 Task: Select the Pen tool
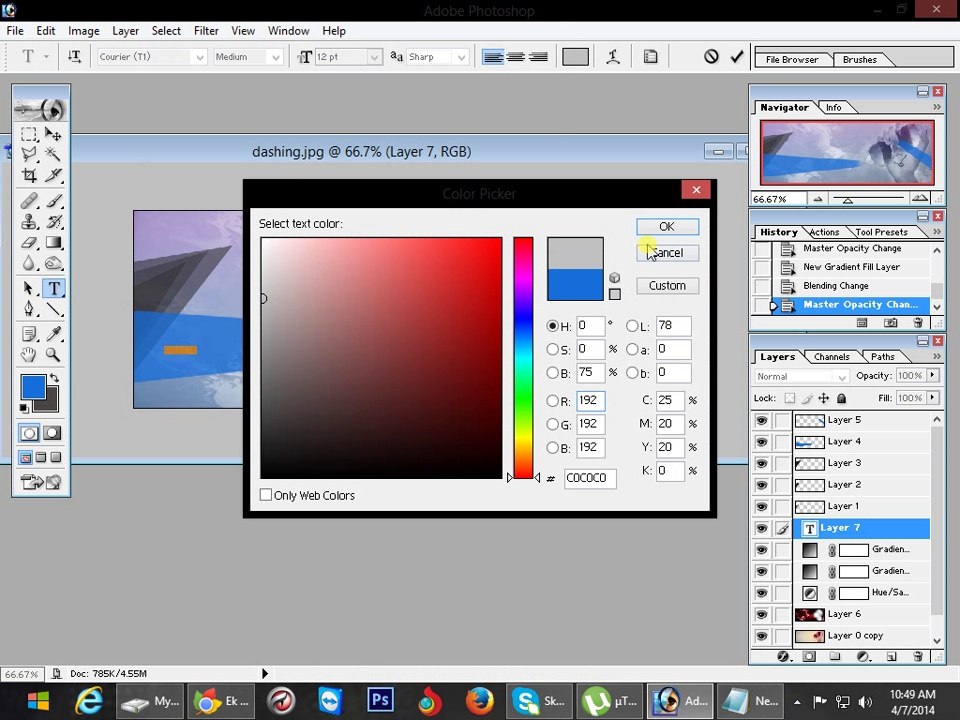[28, 309]
